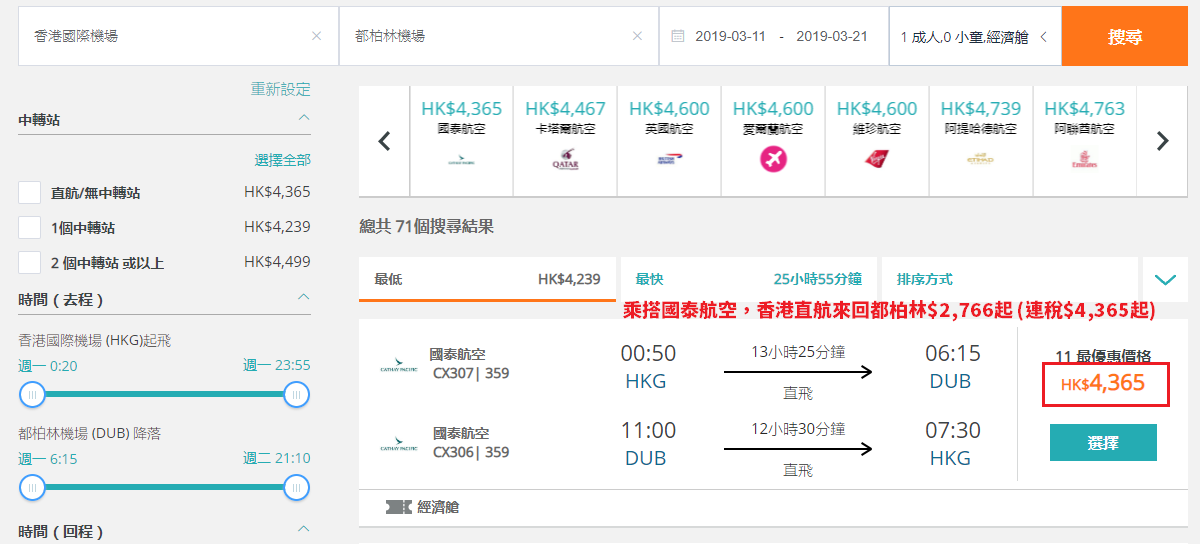The height and width of the screenshot is (544, 1200).
Task: Change the departure date 2019-03-11
Action: click(731, 36)
